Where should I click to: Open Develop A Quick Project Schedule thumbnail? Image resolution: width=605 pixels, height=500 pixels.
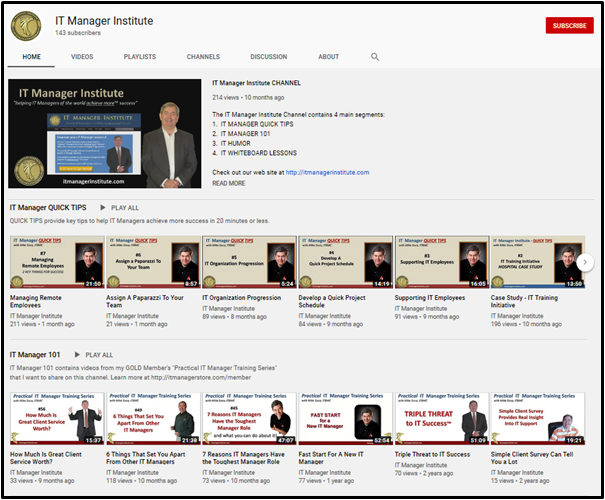pyautogui.click(x=345, y=262)
